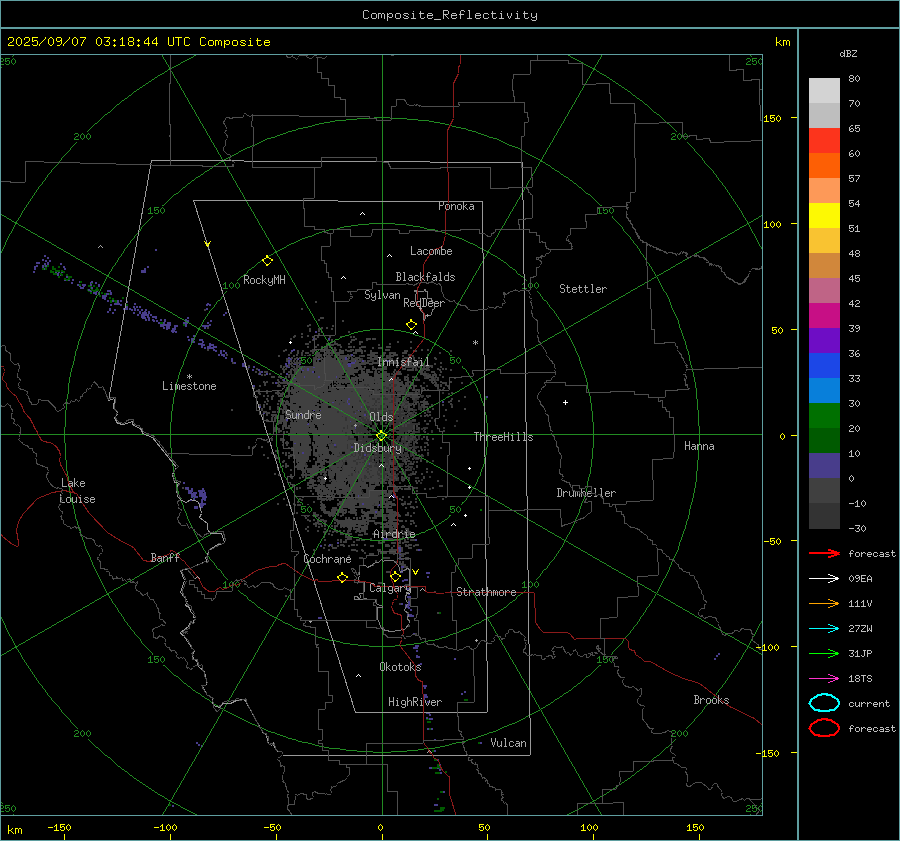Click the Lacombe town label
Image resolution: width=900 pixels, height=841 pixels.
pyautogui.click(x=431, y=251)
